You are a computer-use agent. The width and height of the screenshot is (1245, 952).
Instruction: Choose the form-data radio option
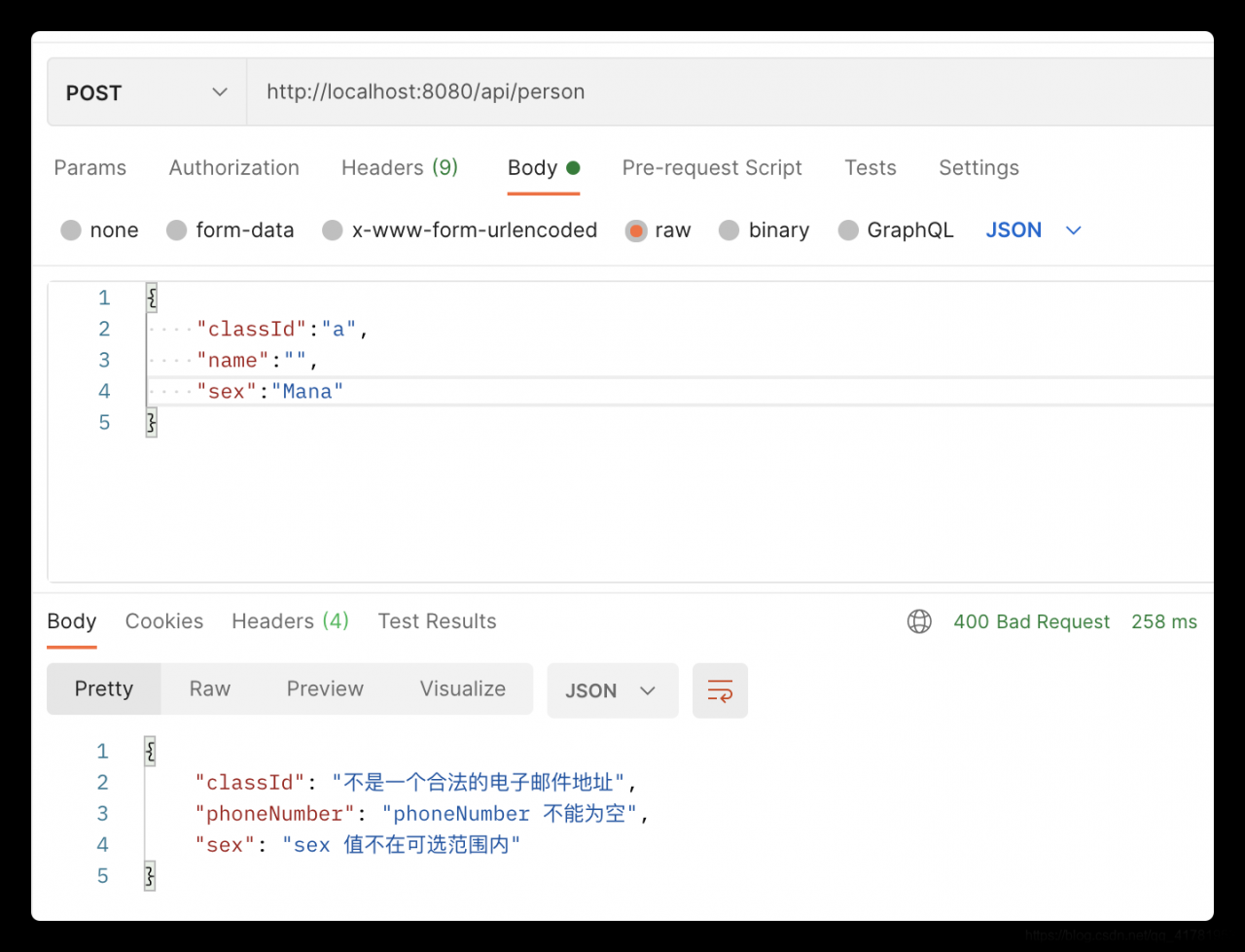coord(176,230)
